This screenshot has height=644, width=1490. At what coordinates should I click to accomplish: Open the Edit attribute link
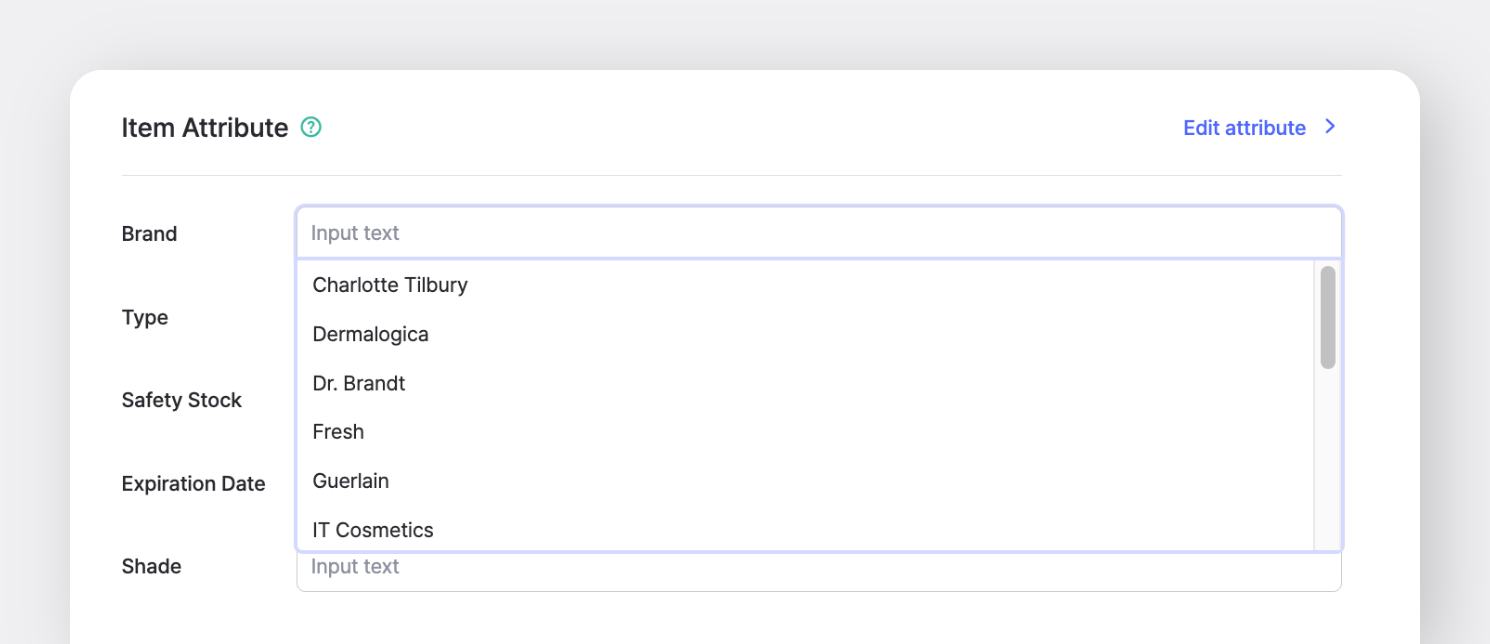click(1244, 128)
